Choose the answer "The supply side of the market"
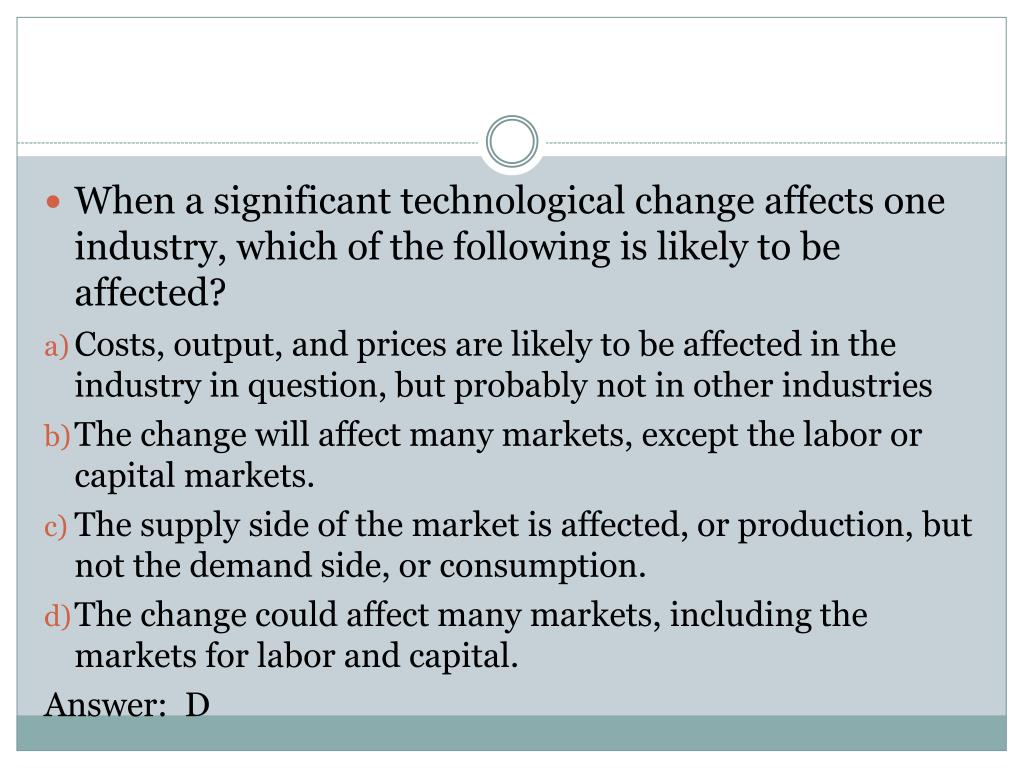 coord(523,545)
